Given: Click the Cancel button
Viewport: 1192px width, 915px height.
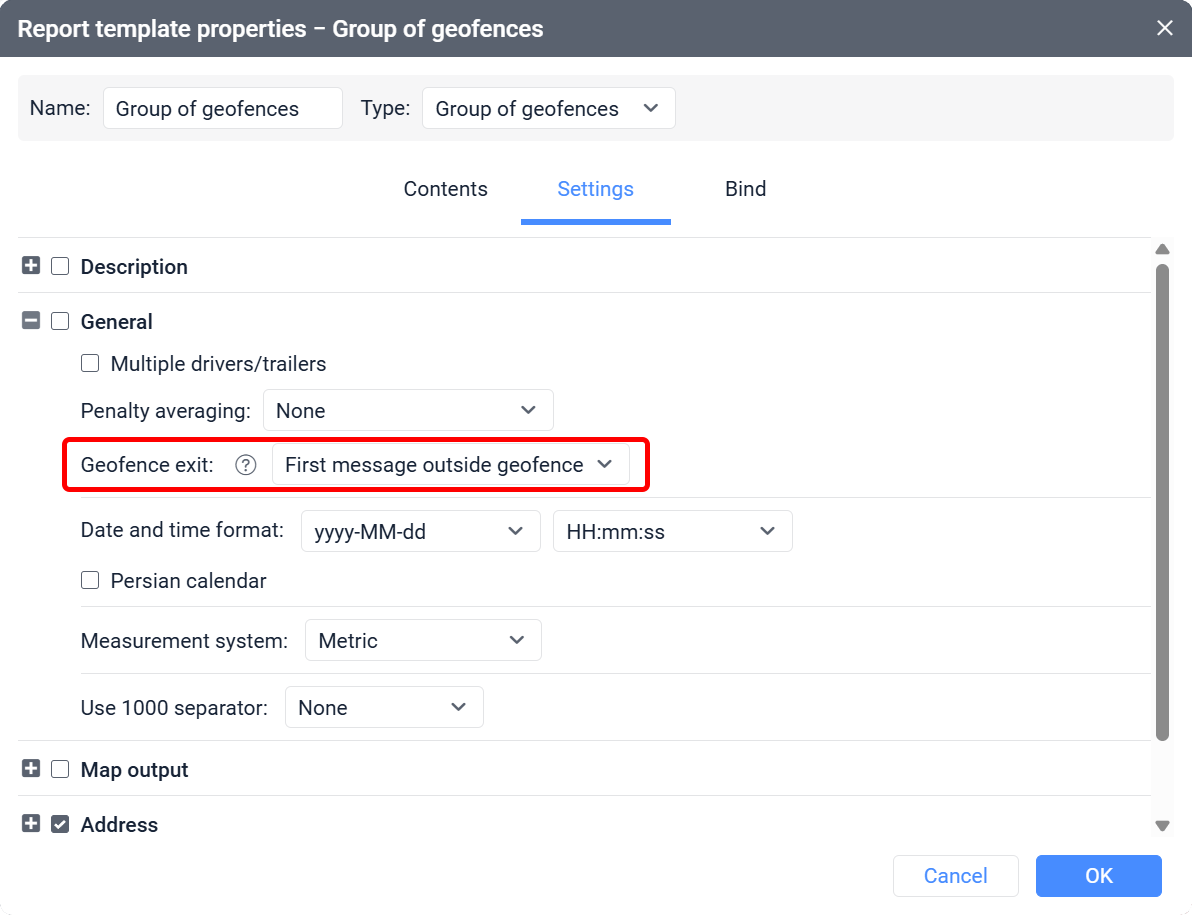Looking at the screenshot, I should pos(955,875).
